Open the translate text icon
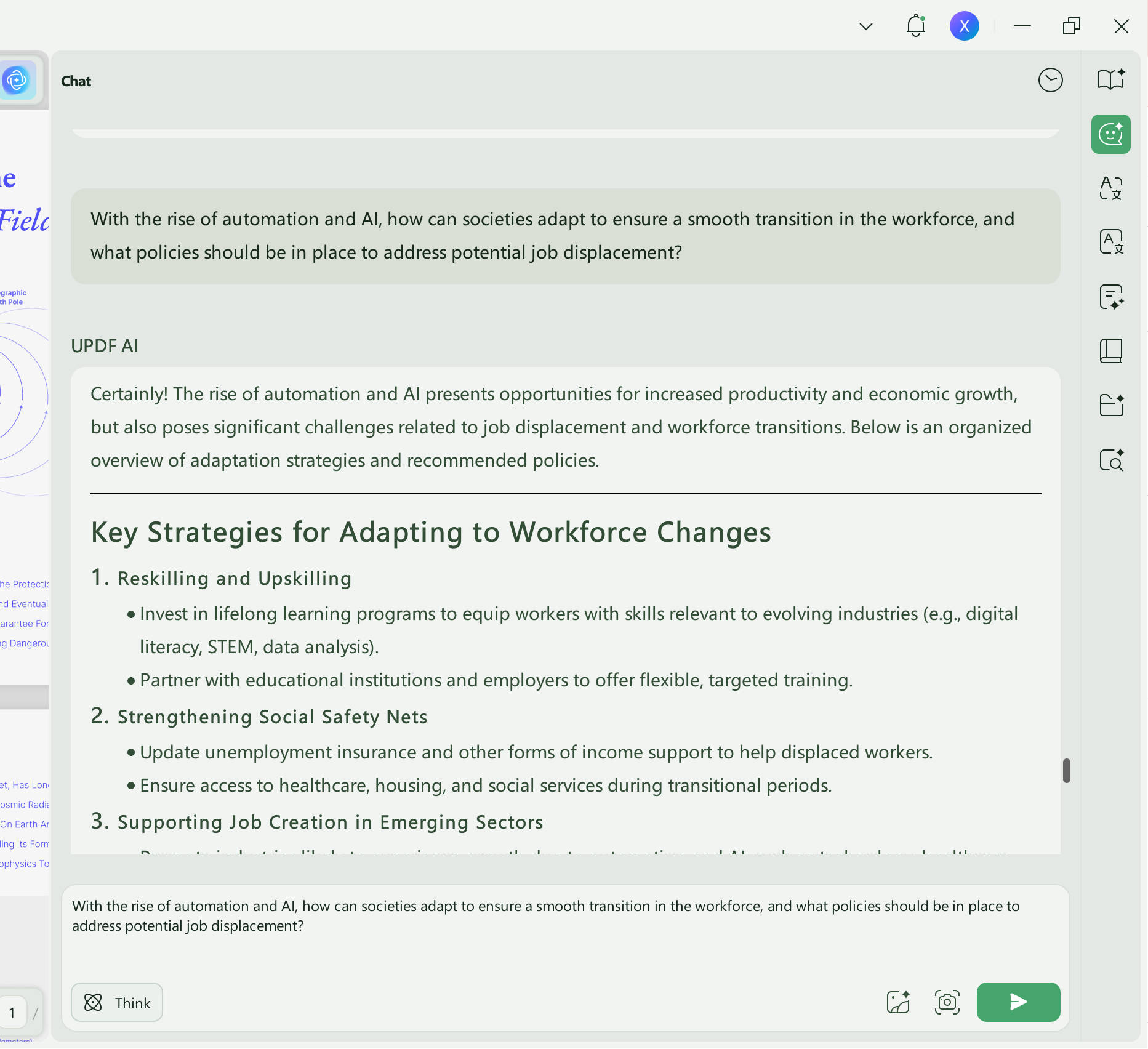 pyautogui.click(x=1111, y=188)
